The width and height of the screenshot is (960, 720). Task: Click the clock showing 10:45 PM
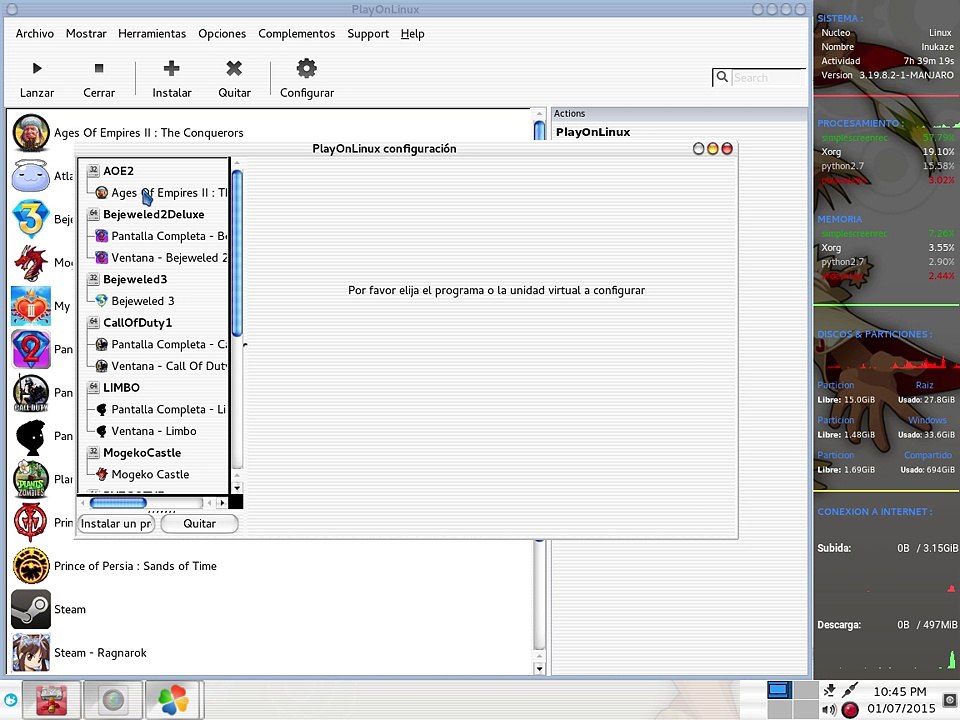coord(900,691)
